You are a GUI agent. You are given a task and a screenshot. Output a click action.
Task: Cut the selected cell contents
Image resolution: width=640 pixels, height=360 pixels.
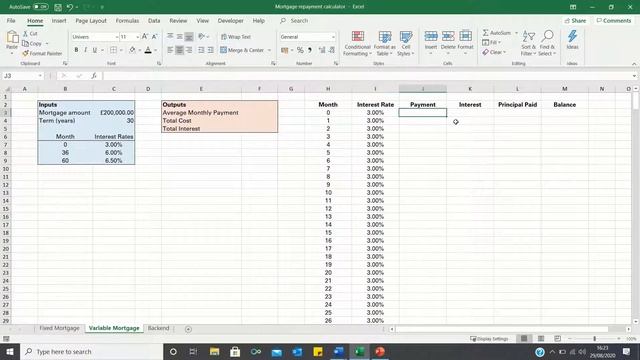30,34
